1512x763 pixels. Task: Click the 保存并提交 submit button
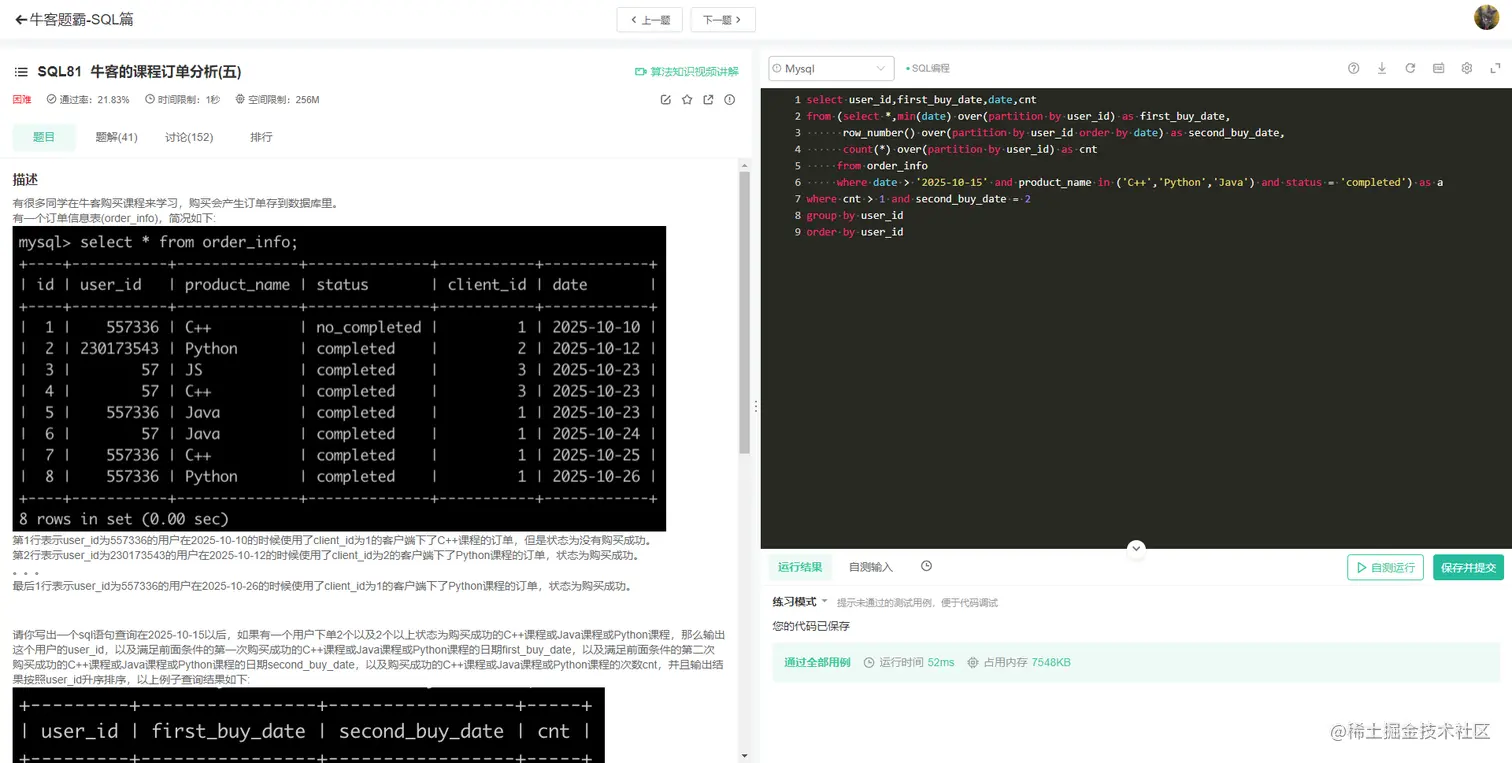coord(1468,566)
